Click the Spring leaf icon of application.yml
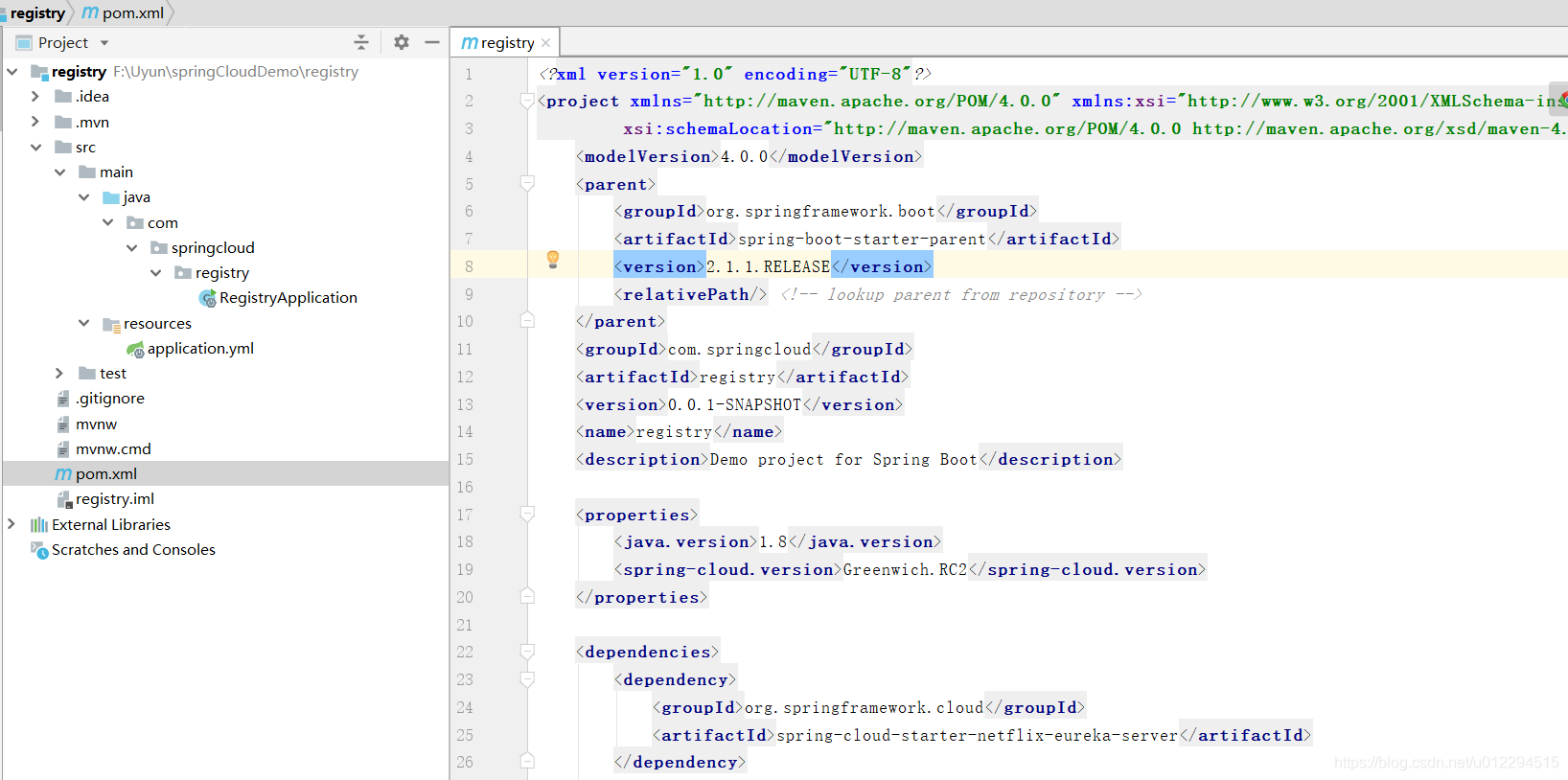Image resolution: width=1568 pixels, height=780 pixels. (135, 350)
